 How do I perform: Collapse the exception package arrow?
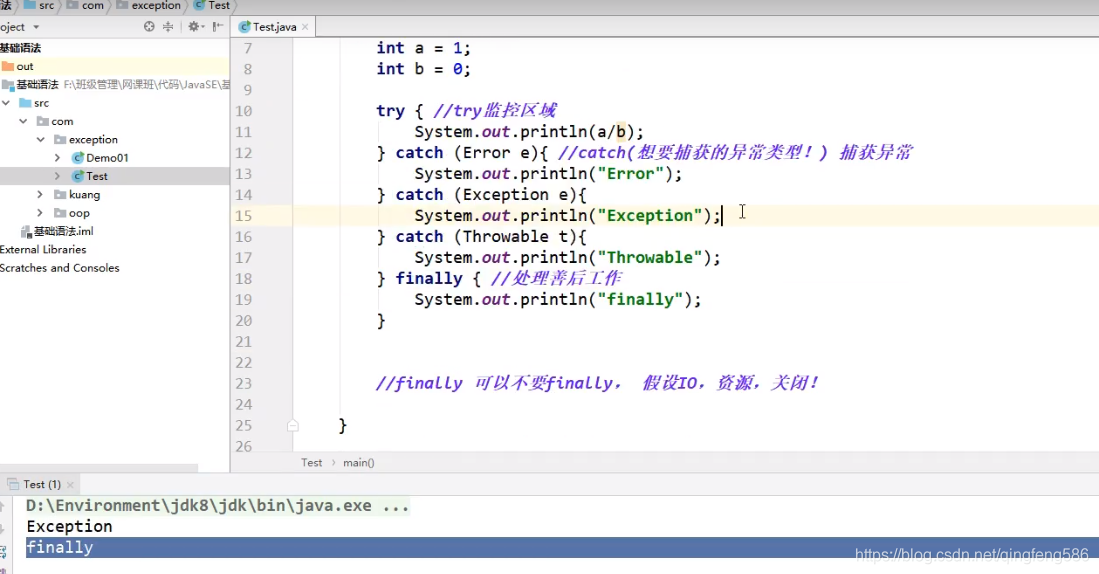pos(41,139)
